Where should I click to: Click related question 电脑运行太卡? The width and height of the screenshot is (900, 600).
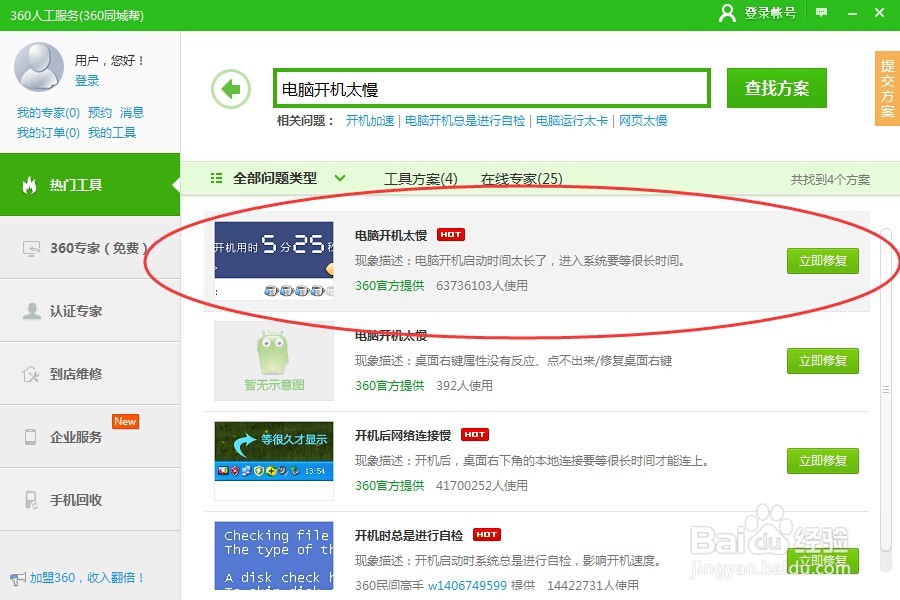(572, 121)
